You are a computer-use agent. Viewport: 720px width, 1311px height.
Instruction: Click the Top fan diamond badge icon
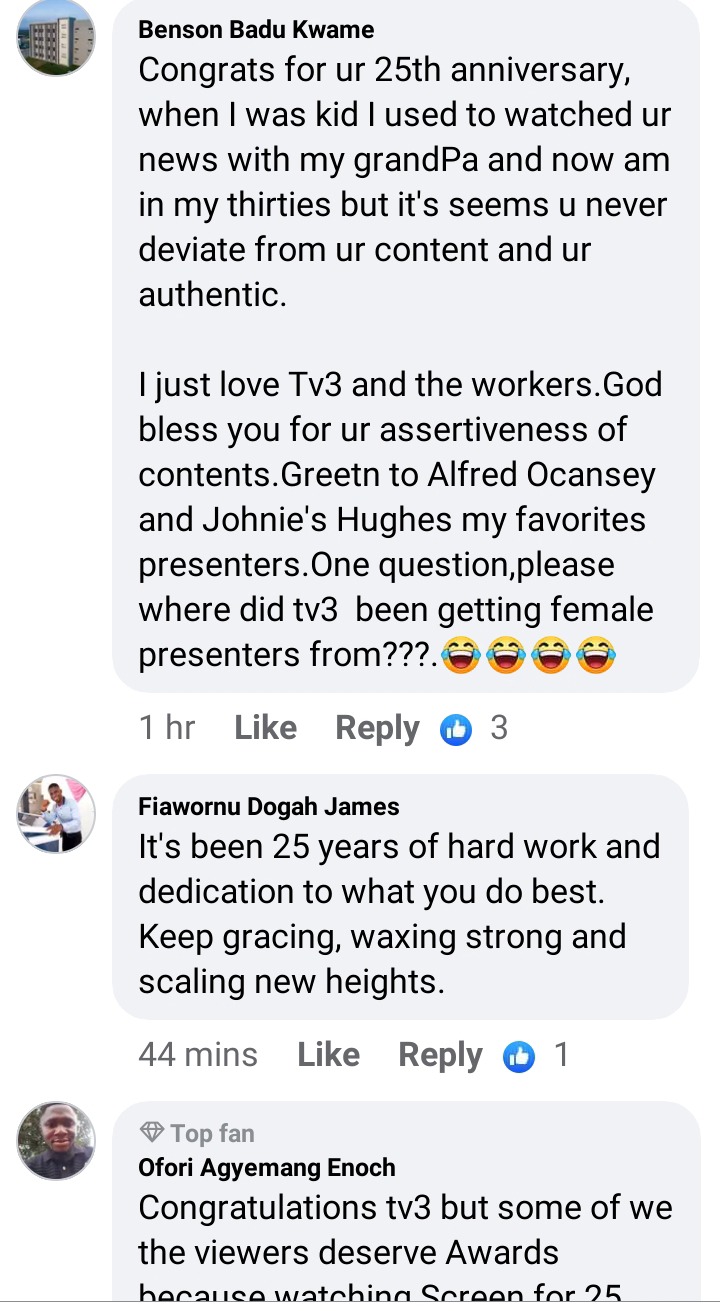pyautogui.click(x=152, y=1133)
